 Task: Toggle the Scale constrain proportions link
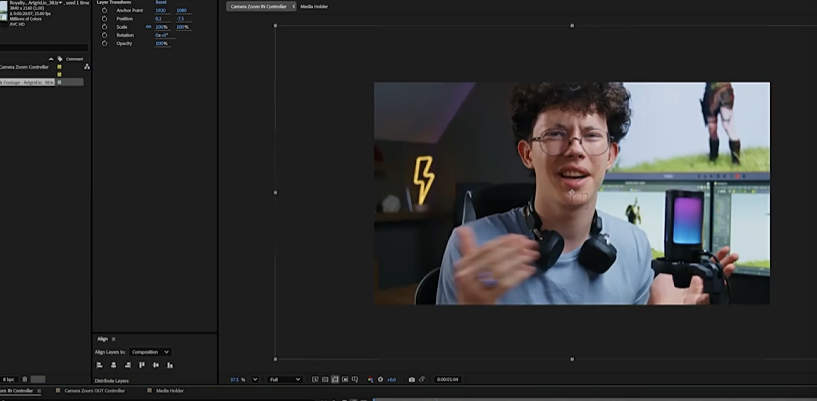(149, 27)
